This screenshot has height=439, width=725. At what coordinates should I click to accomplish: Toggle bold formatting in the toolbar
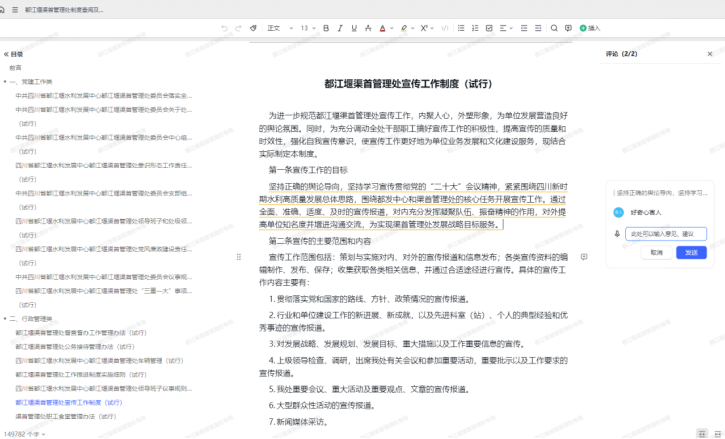point(328,28)
